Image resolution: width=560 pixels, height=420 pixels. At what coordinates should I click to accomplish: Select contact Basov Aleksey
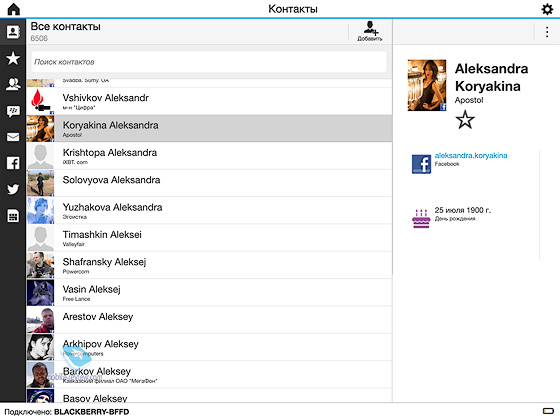(209, 396)
